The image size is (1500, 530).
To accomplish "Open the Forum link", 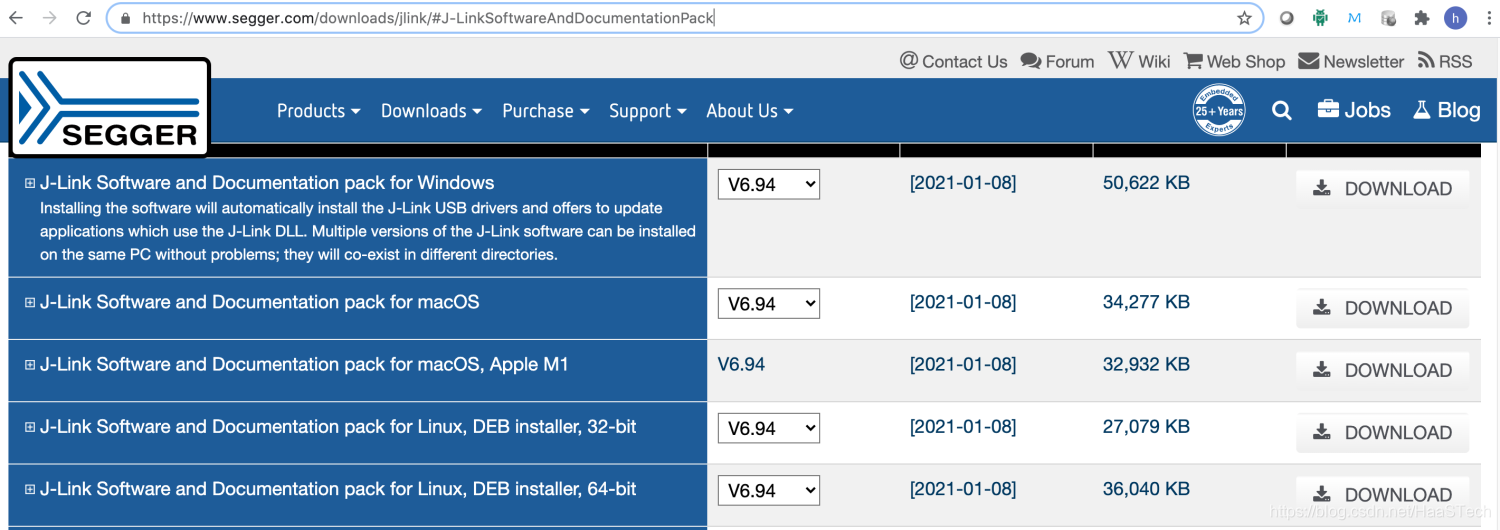I will click(x=1057, y=61).
